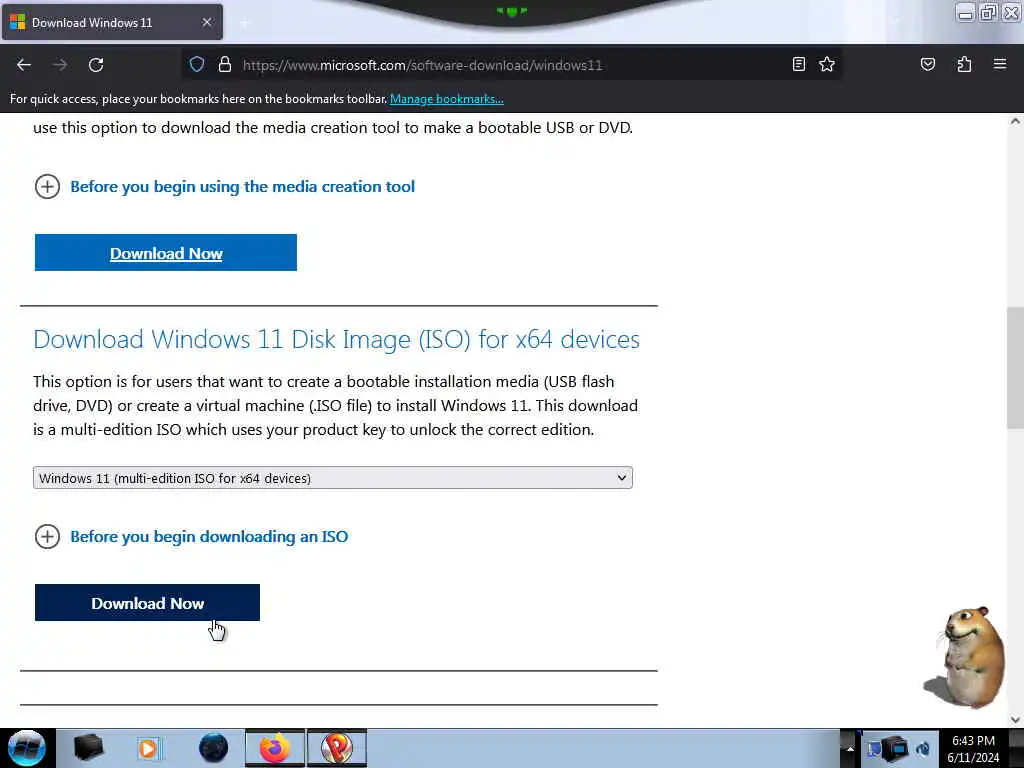Minimize the browser window

point(965,13)
